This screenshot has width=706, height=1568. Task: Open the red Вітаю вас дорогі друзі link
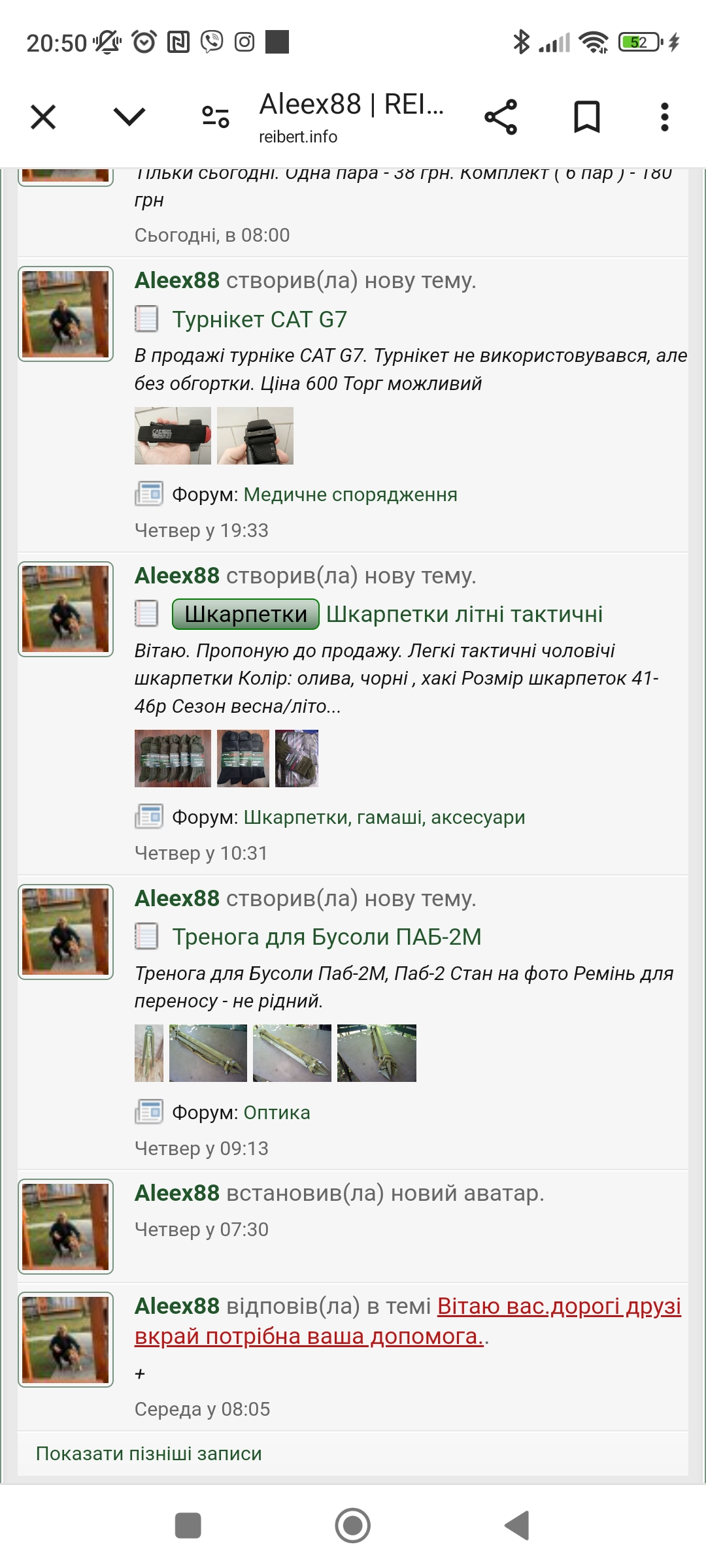click(408, 1321)
